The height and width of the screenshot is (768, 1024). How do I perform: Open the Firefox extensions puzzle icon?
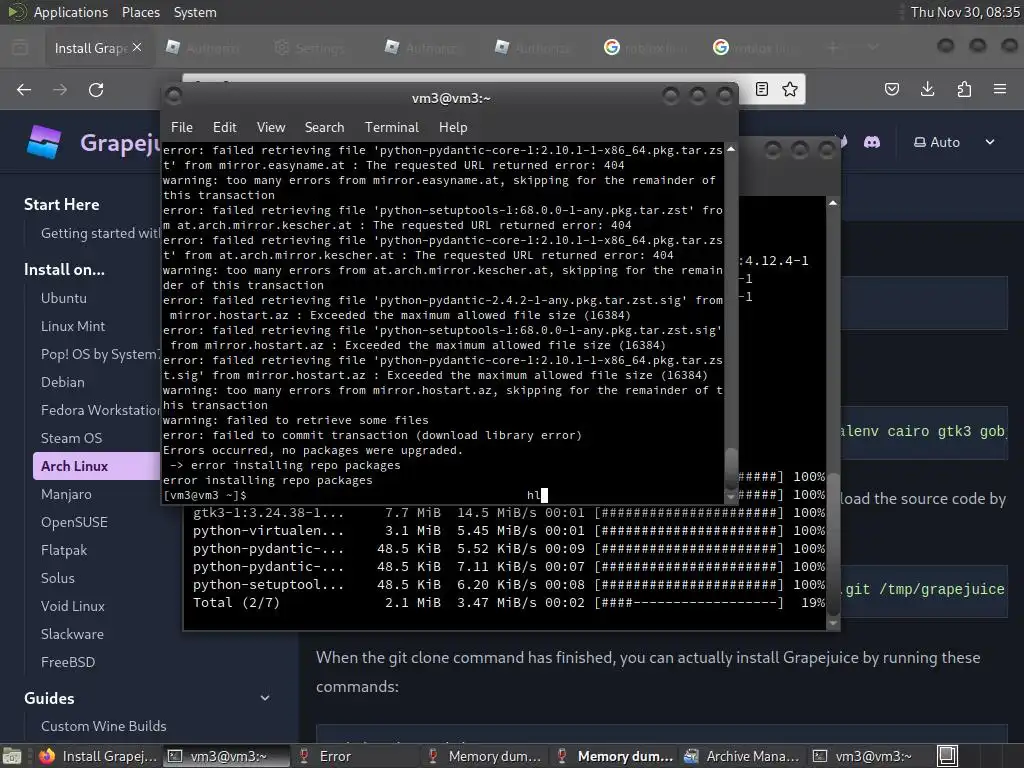[964, 89]
